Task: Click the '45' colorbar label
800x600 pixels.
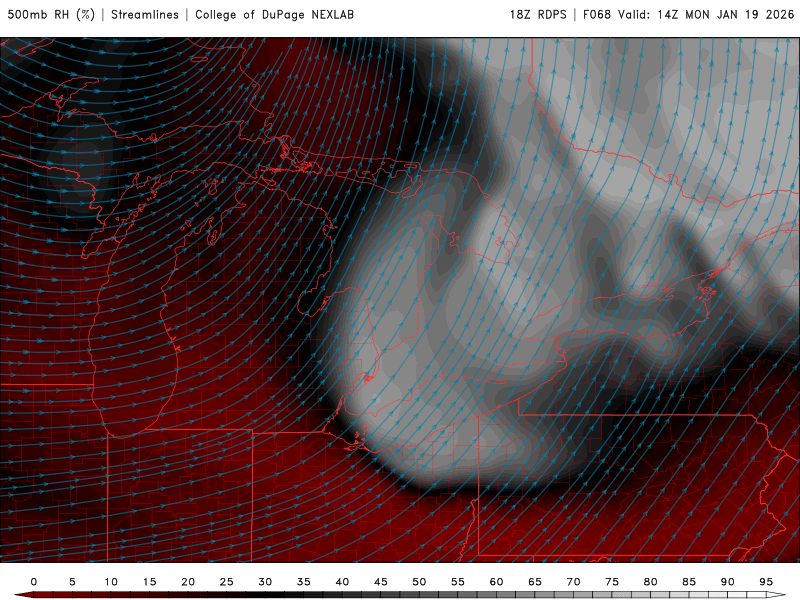Action: click(381, 582)
